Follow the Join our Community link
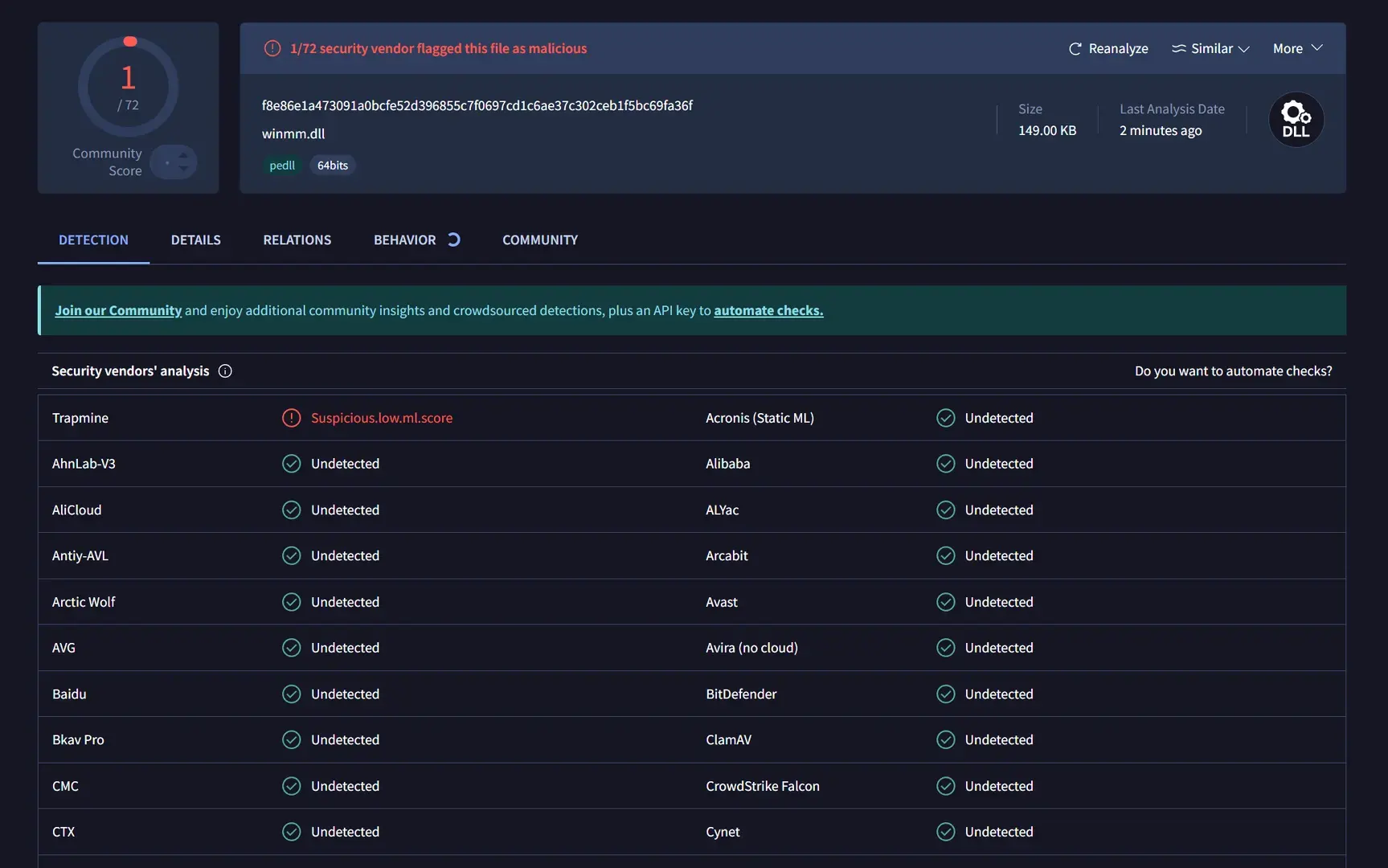 [x=118, y=310]
